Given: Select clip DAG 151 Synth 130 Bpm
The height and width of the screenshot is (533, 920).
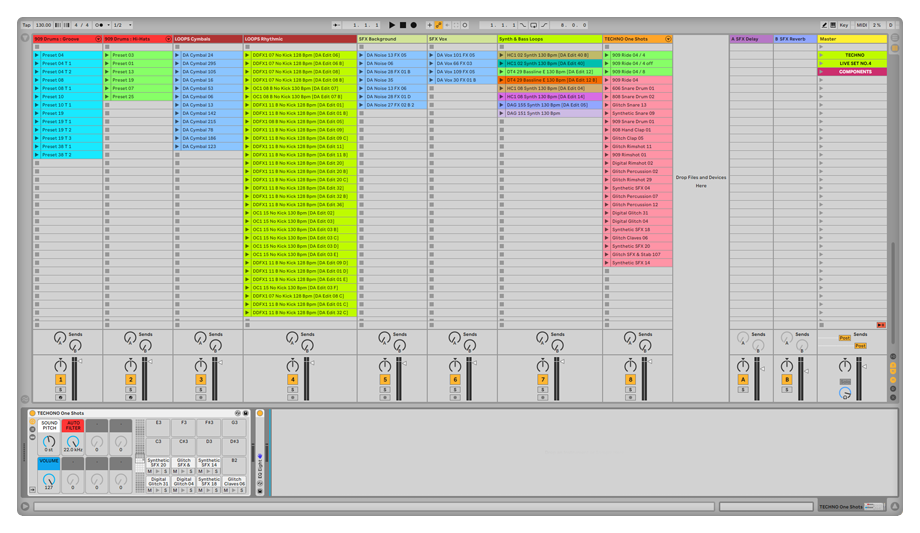Looking at the screenshot, I should [553, 113].
